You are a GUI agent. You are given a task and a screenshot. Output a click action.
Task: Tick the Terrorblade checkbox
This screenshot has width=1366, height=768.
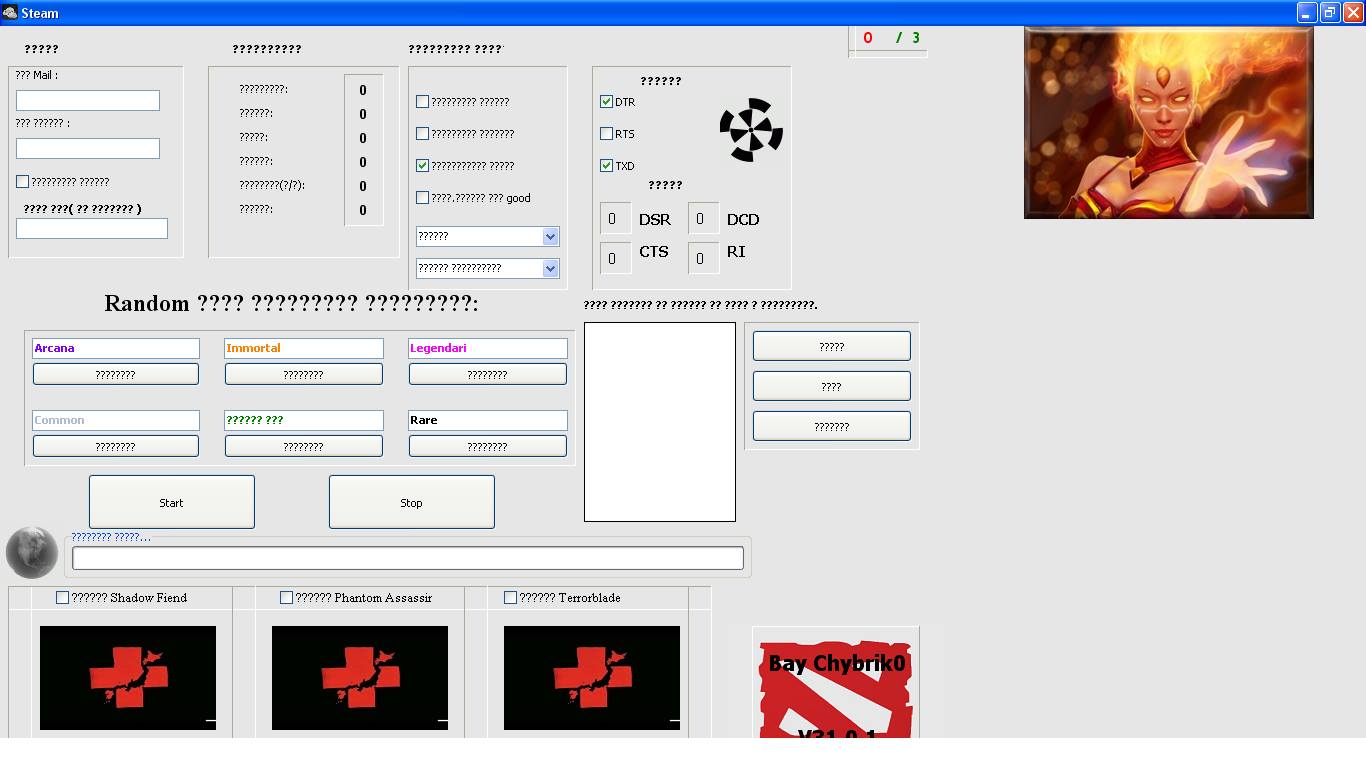[510, 598]
